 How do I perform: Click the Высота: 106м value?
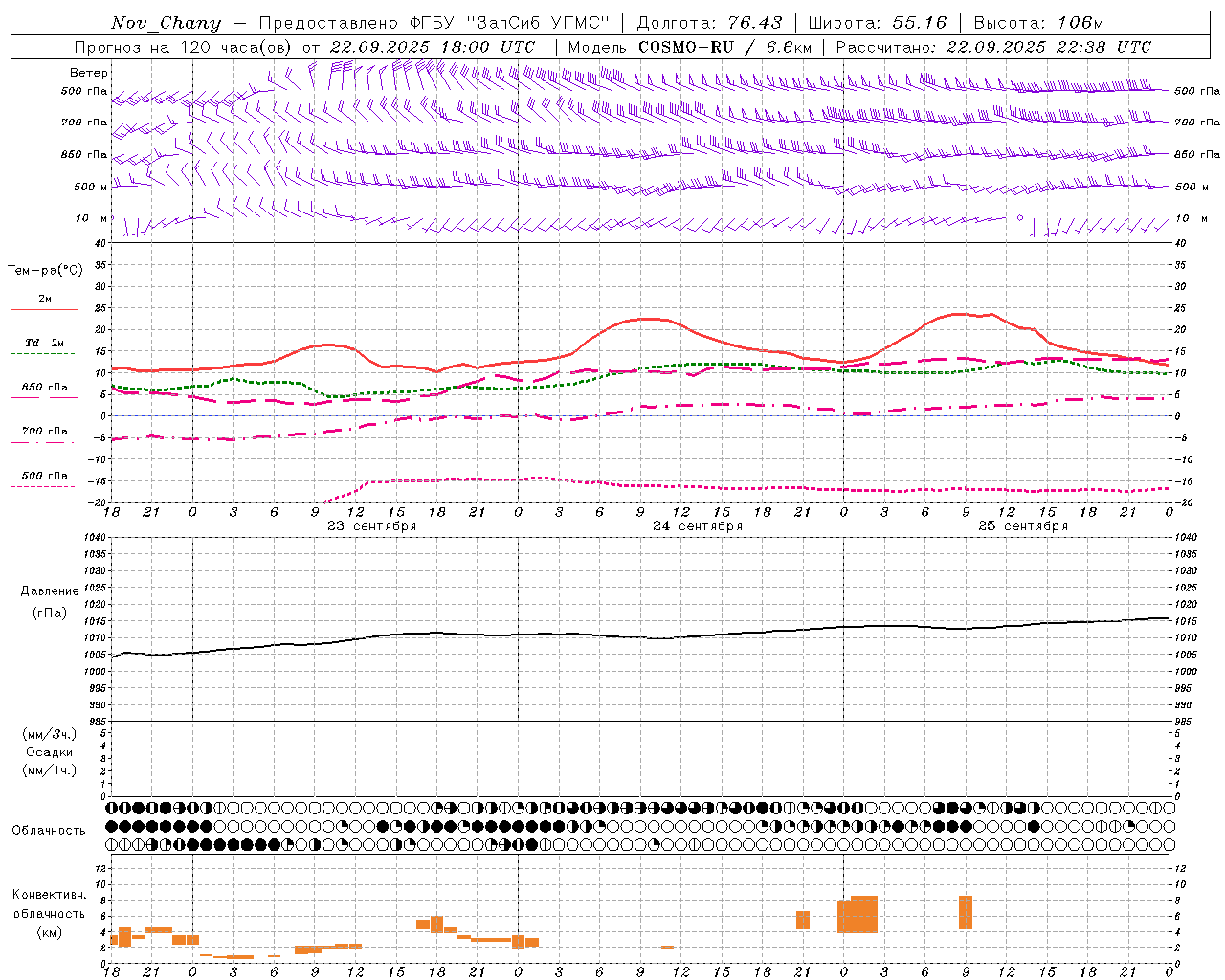[1038, 23]
